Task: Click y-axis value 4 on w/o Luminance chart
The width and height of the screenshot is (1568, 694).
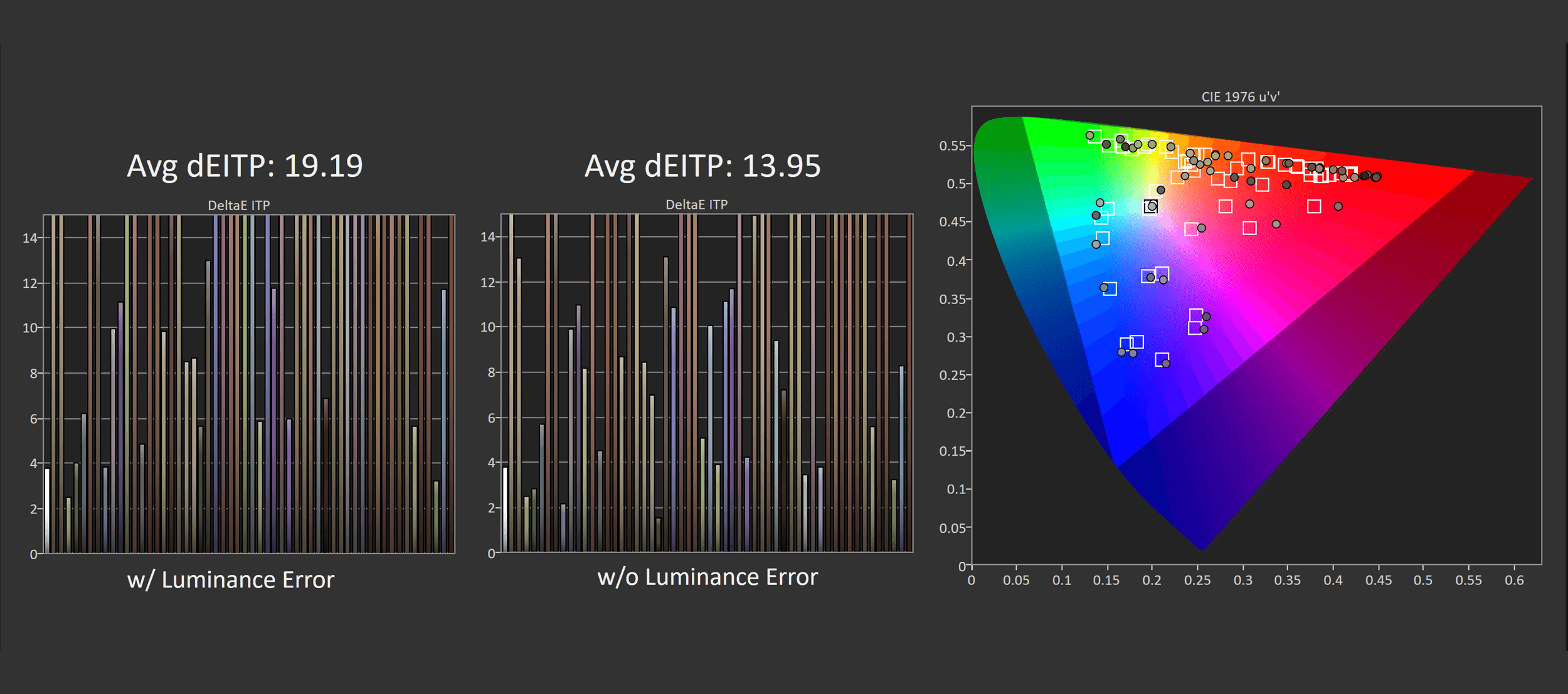Action: (492, 463)
